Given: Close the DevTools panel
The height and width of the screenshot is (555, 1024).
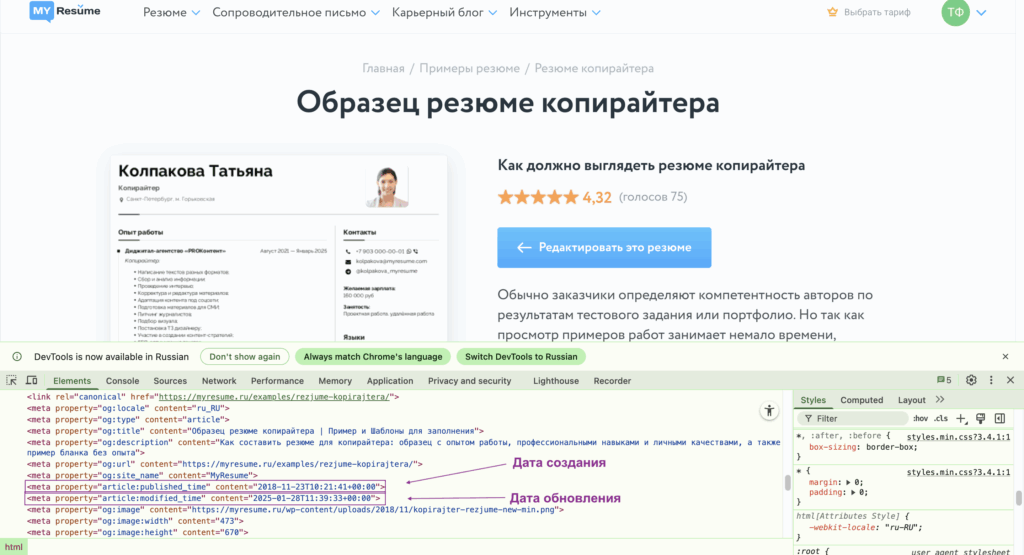Looking at the screenshot, I should (x=1010, y=380).
